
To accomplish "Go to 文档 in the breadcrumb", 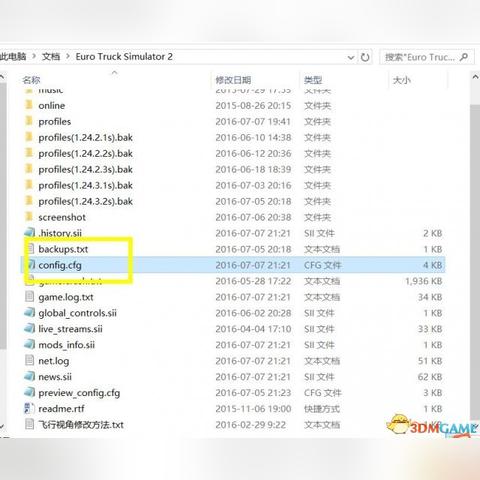I will 51,56.
